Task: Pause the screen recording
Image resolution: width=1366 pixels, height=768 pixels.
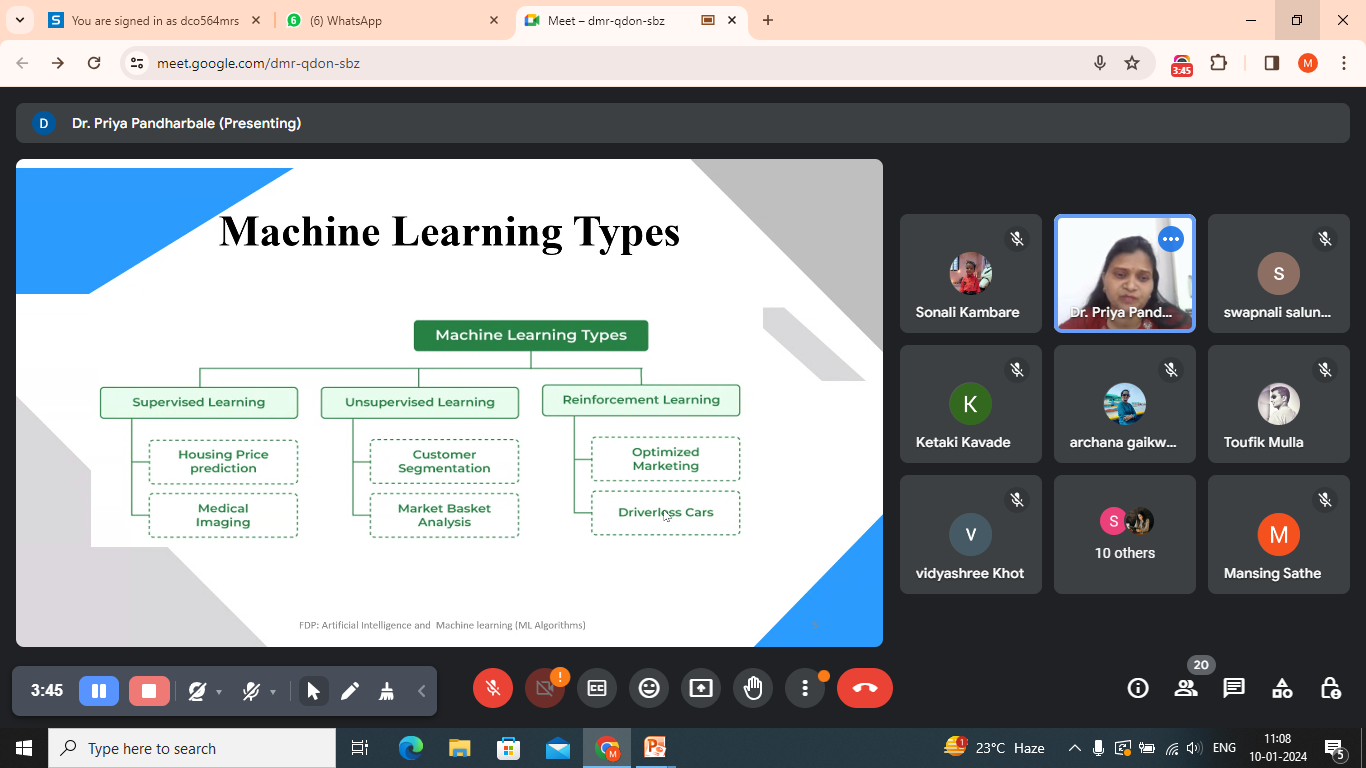Action: pyautogui.click(x=99, y=690)
